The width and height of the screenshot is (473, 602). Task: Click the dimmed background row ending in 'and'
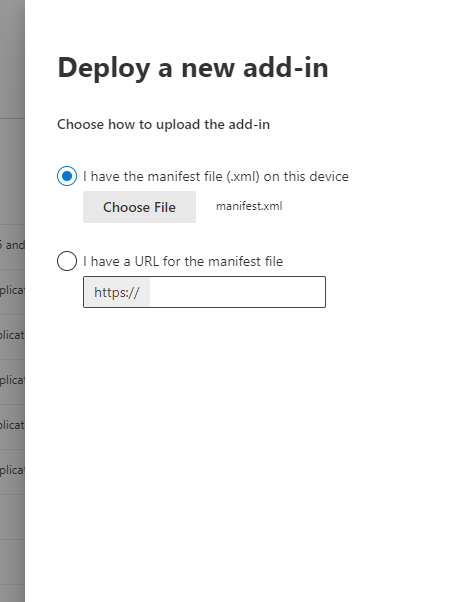click(12, 247)
